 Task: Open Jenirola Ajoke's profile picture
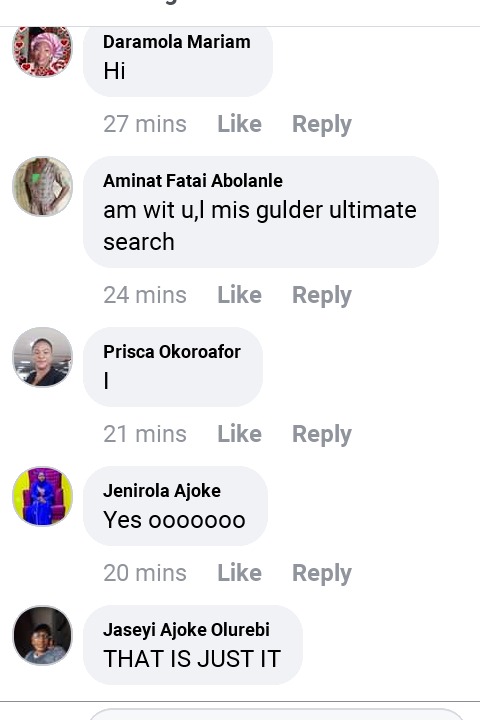pos(42,496)
